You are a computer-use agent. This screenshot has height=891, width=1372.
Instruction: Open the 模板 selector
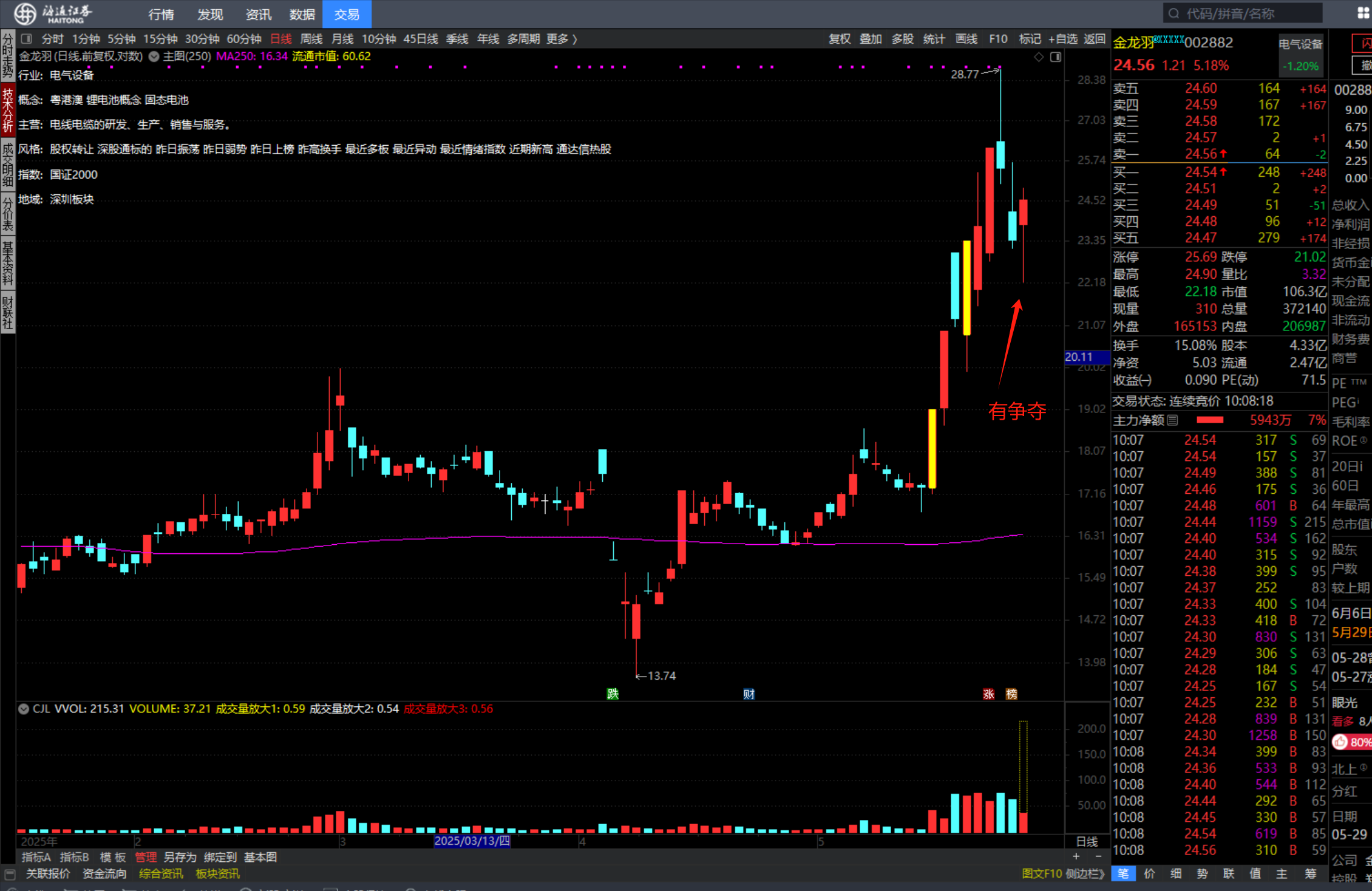tap(113, 857)
